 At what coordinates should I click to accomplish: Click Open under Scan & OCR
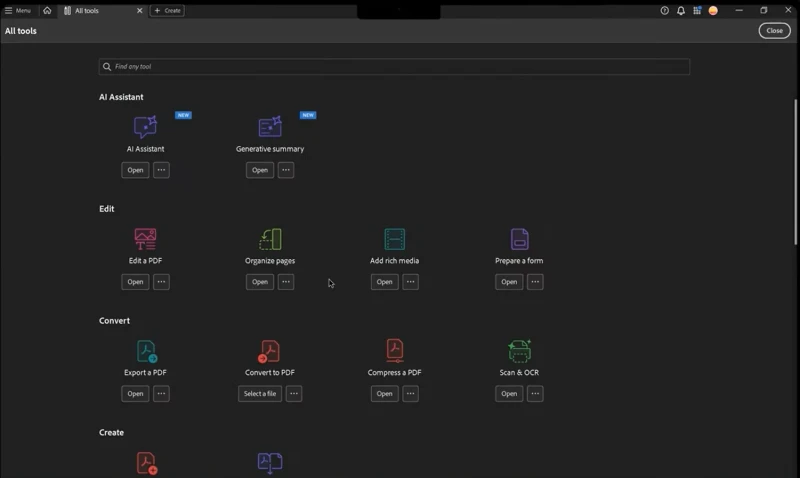tap(509, 393)
